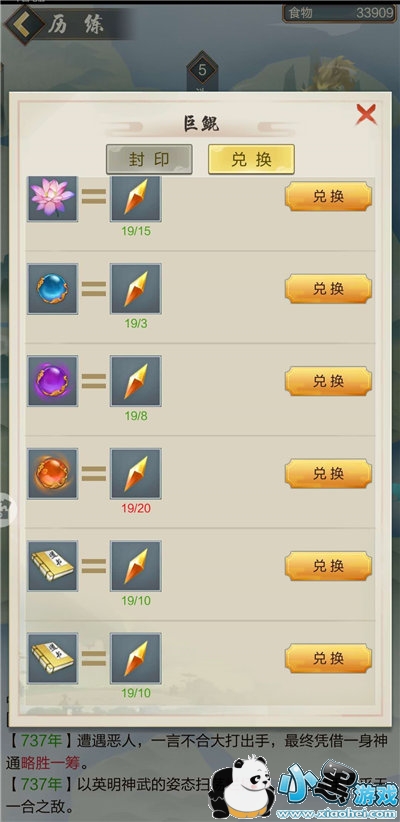The height and width of the screenshot is (822, 400).
Task: Tap the level 5 diamond badge
Action: (x=202, y=70)
